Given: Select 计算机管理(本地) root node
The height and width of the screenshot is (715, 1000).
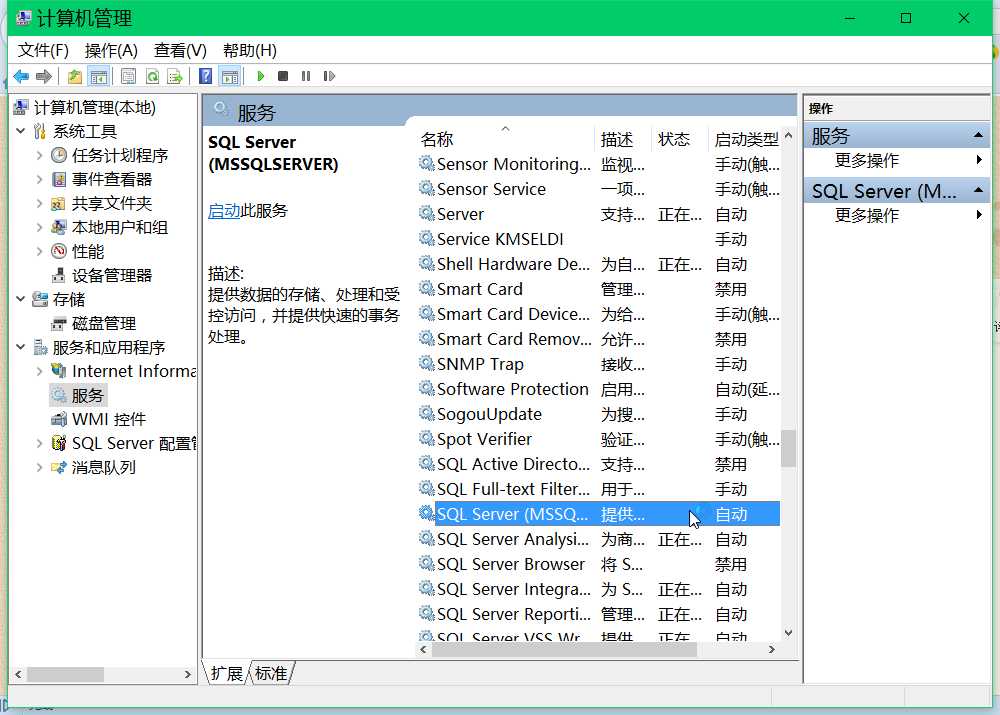Looking at the screenshot, I should [94, 108].
